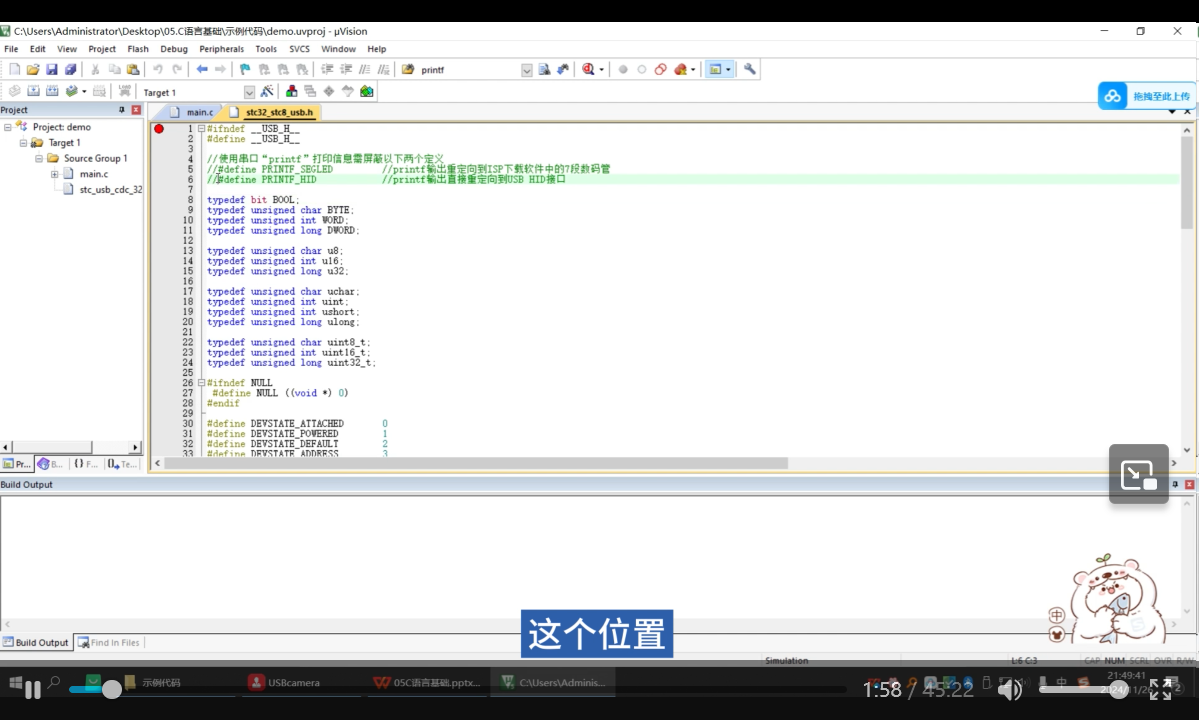The height and width of the screenshot is (720, 1199).
Task: Start the debug session using the magnifier icon
Action: pyautogui.click(x=588, y=70)
